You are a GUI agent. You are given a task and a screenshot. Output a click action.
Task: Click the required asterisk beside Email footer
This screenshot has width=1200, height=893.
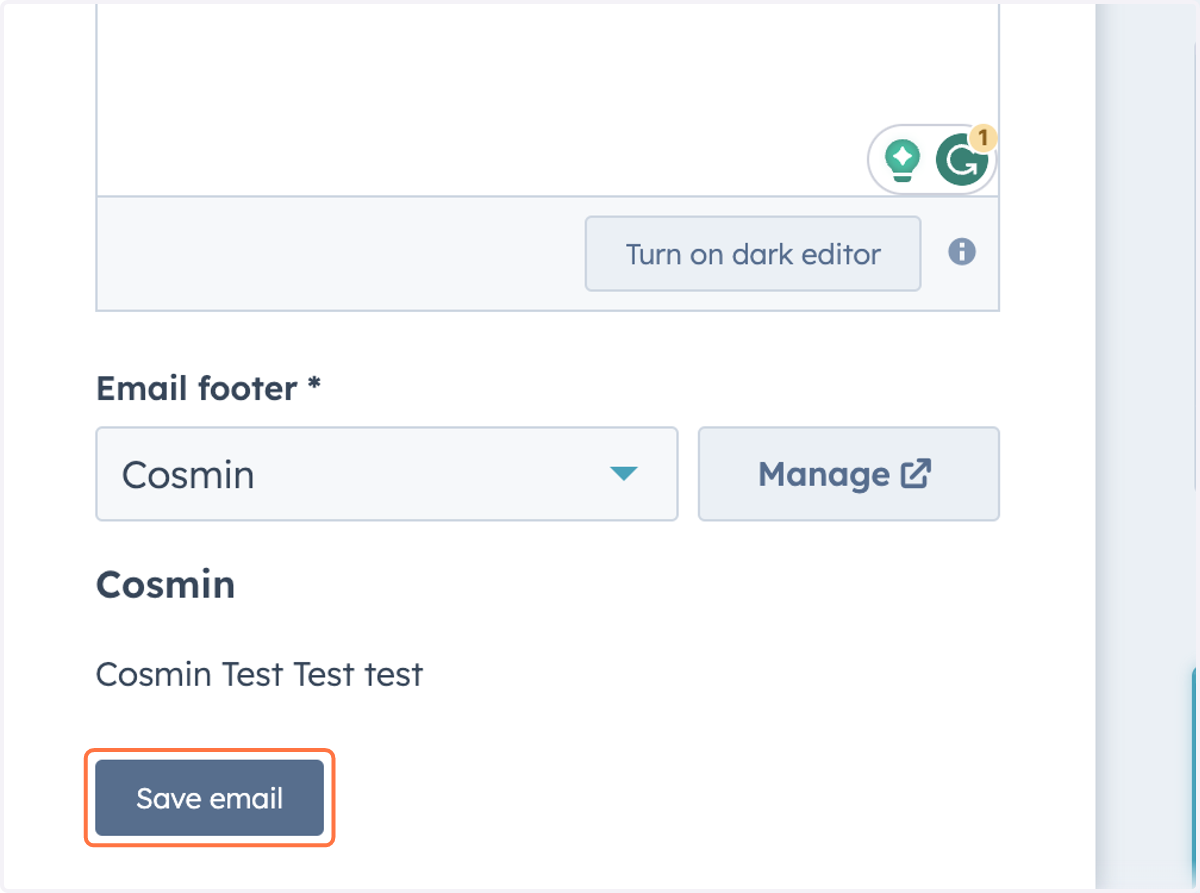tap(314, 385)
